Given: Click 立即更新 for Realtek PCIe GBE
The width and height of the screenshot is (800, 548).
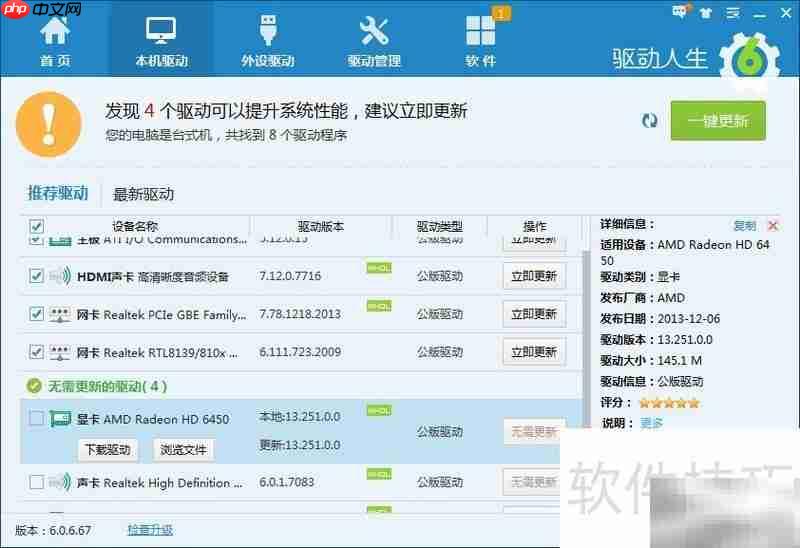Looking at the screenshot, I should 534,314.
